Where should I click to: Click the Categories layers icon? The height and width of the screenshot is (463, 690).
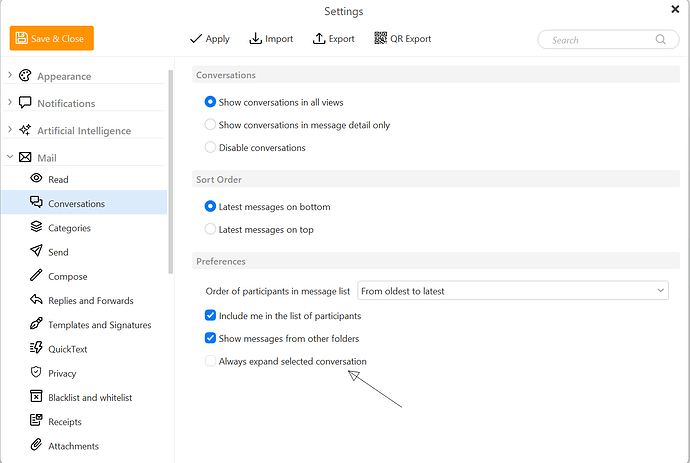[36, 227]
